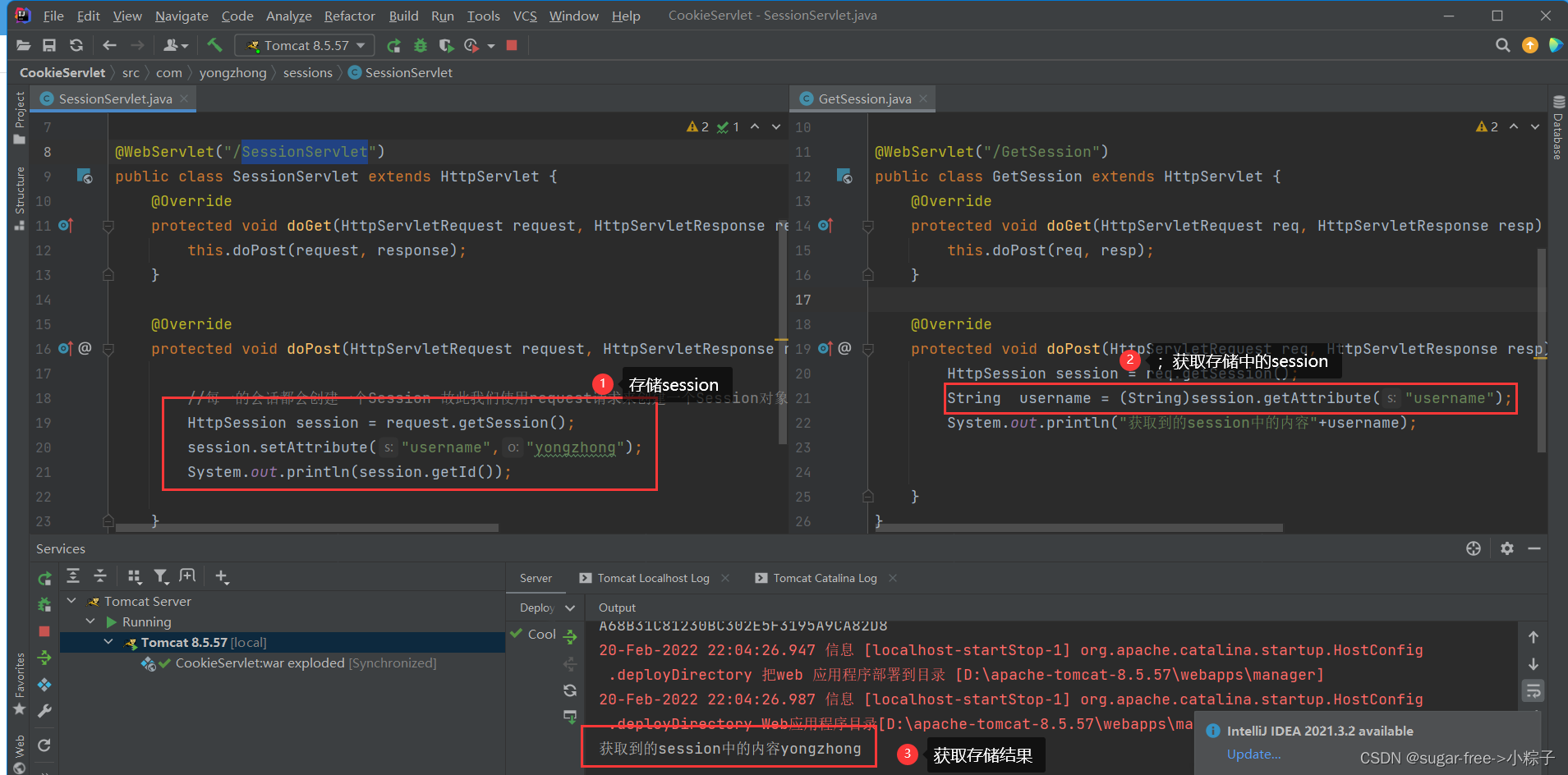1568x775 pixels.
Task: Click Debug rerun icon in Services side toolbar
Action: pos(44,605)
